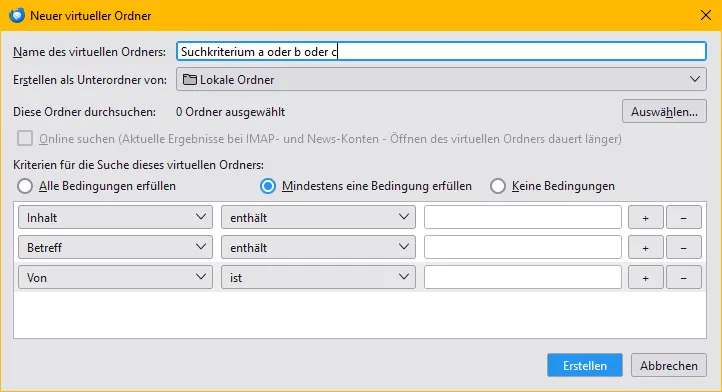The height and width of the screenshot is (392, 722).
Task: Toggle the Online suchen checkbox
Action: (25, 138)
